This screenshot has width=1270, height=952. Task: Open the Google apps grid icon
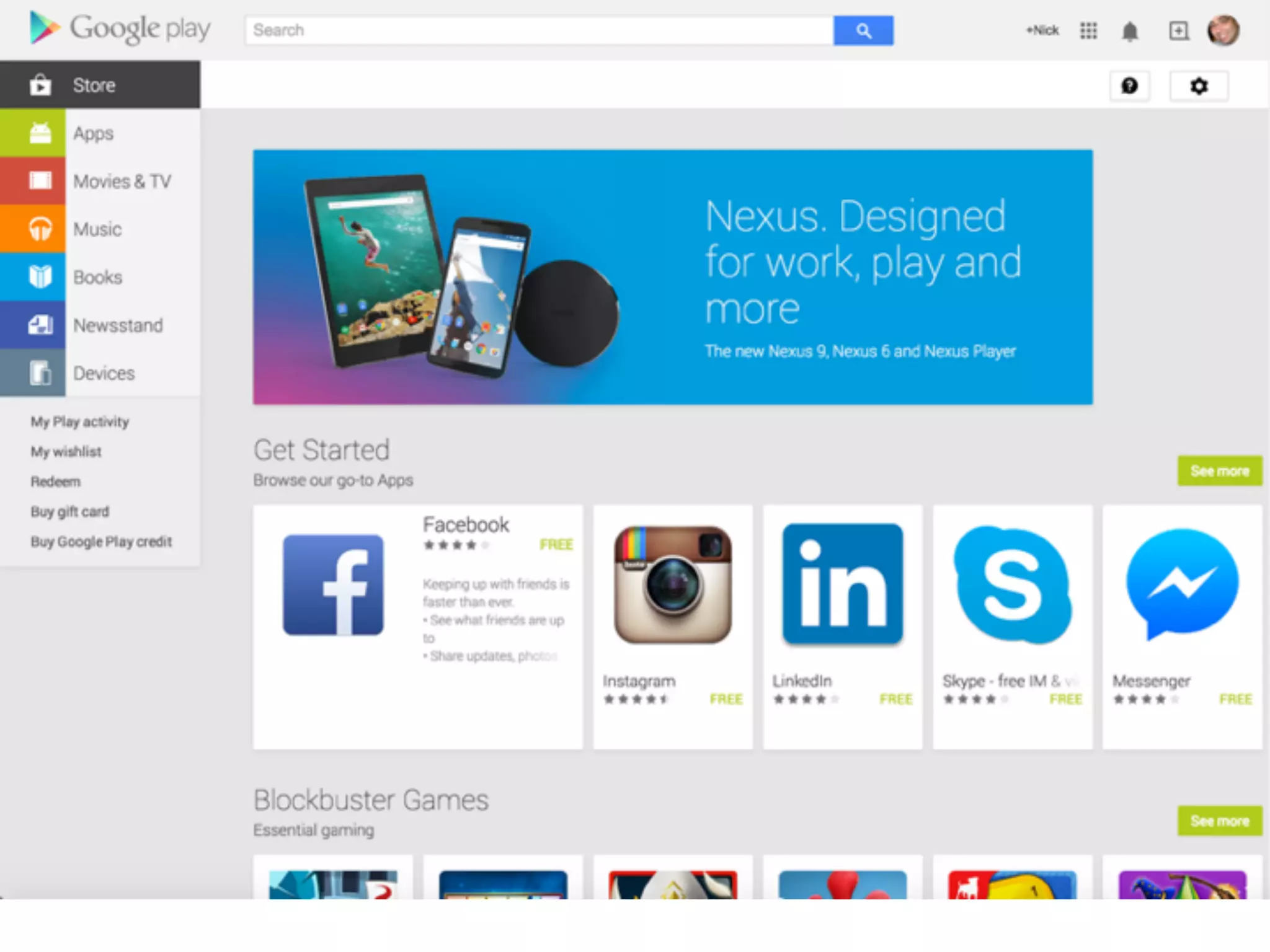tap(1088, 30)
